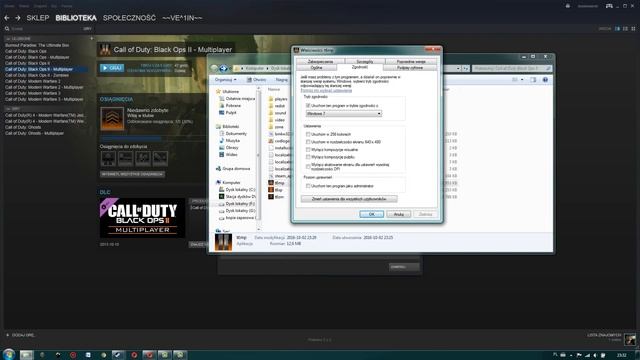Click Otwórz in Explorer toolbar
Screen dimensions: 640x360
point(256,80)
